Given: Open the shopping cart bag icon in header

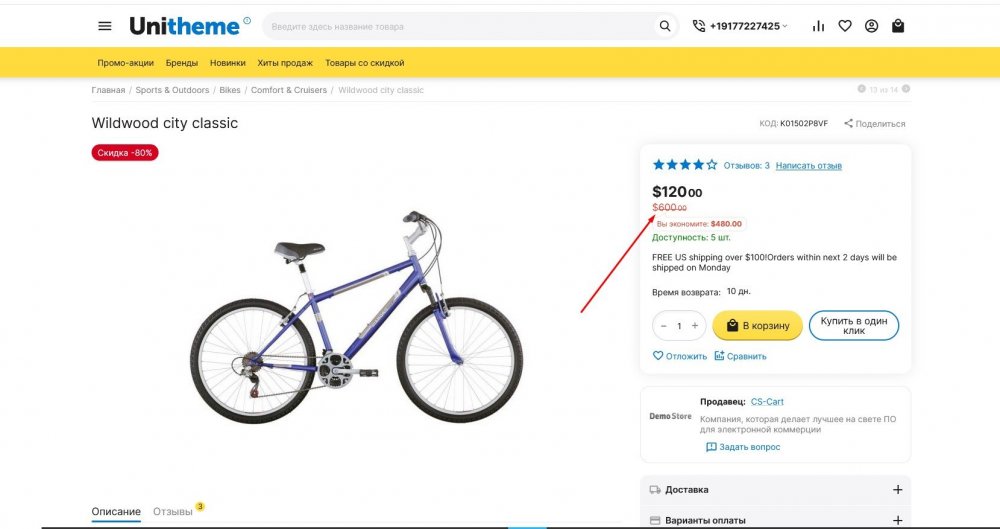Looking at the screenshot, I should [898, 26].
